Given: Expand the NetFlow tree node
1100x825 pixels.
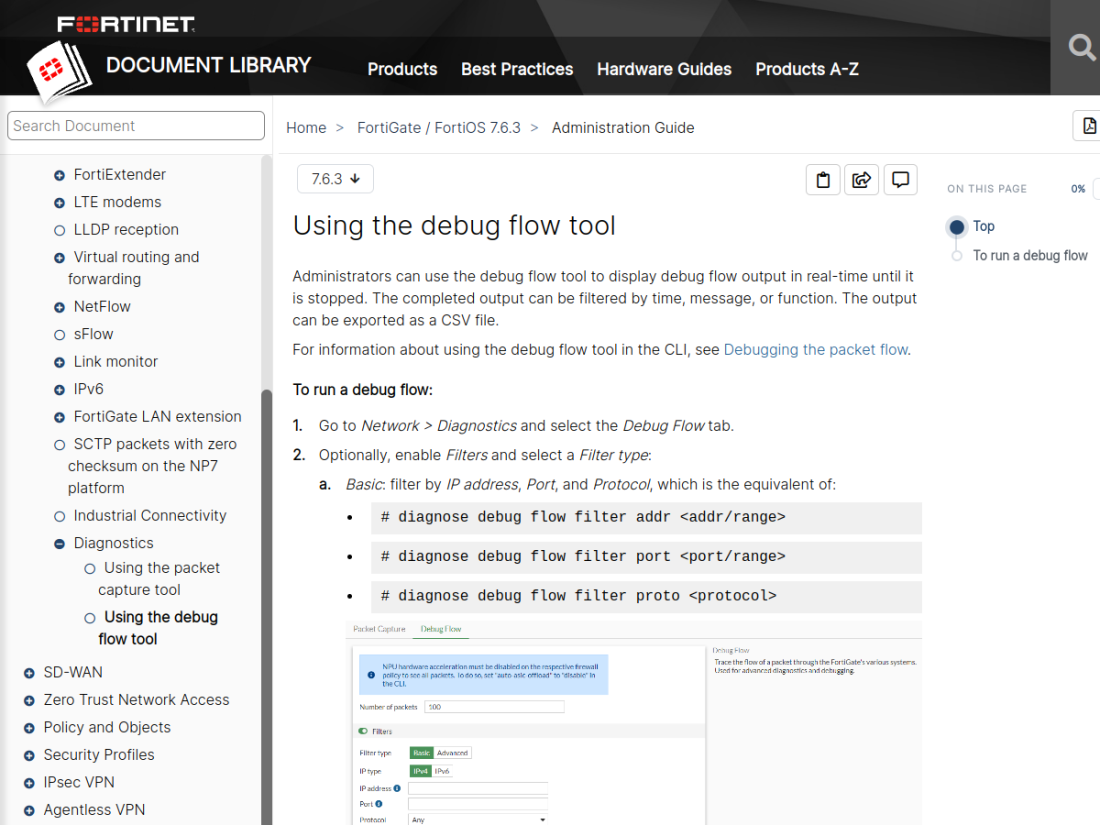Looking at the screenshot, I should click(60, 307).
